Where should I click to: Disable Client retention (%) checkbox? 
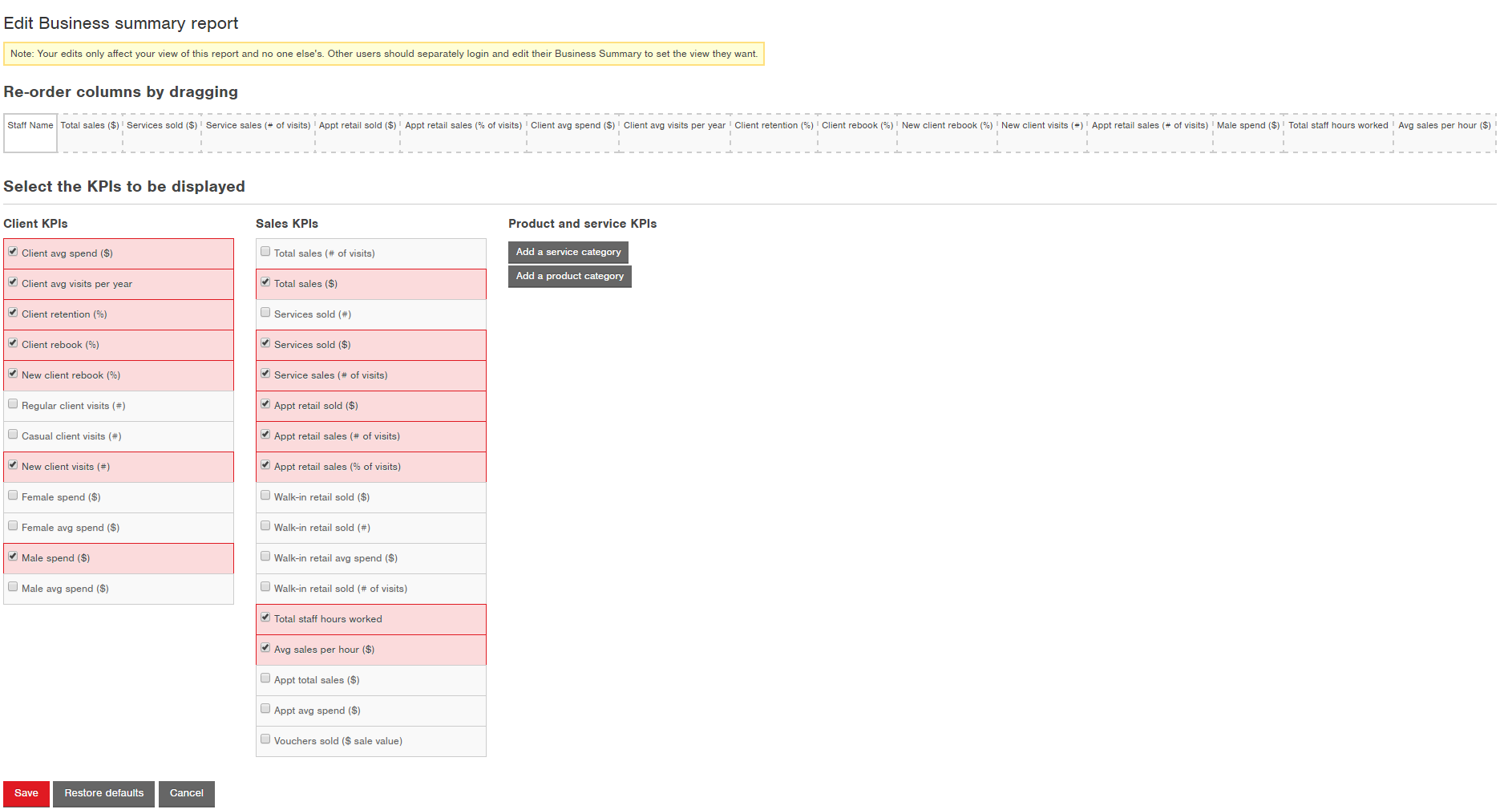point(13,312)
